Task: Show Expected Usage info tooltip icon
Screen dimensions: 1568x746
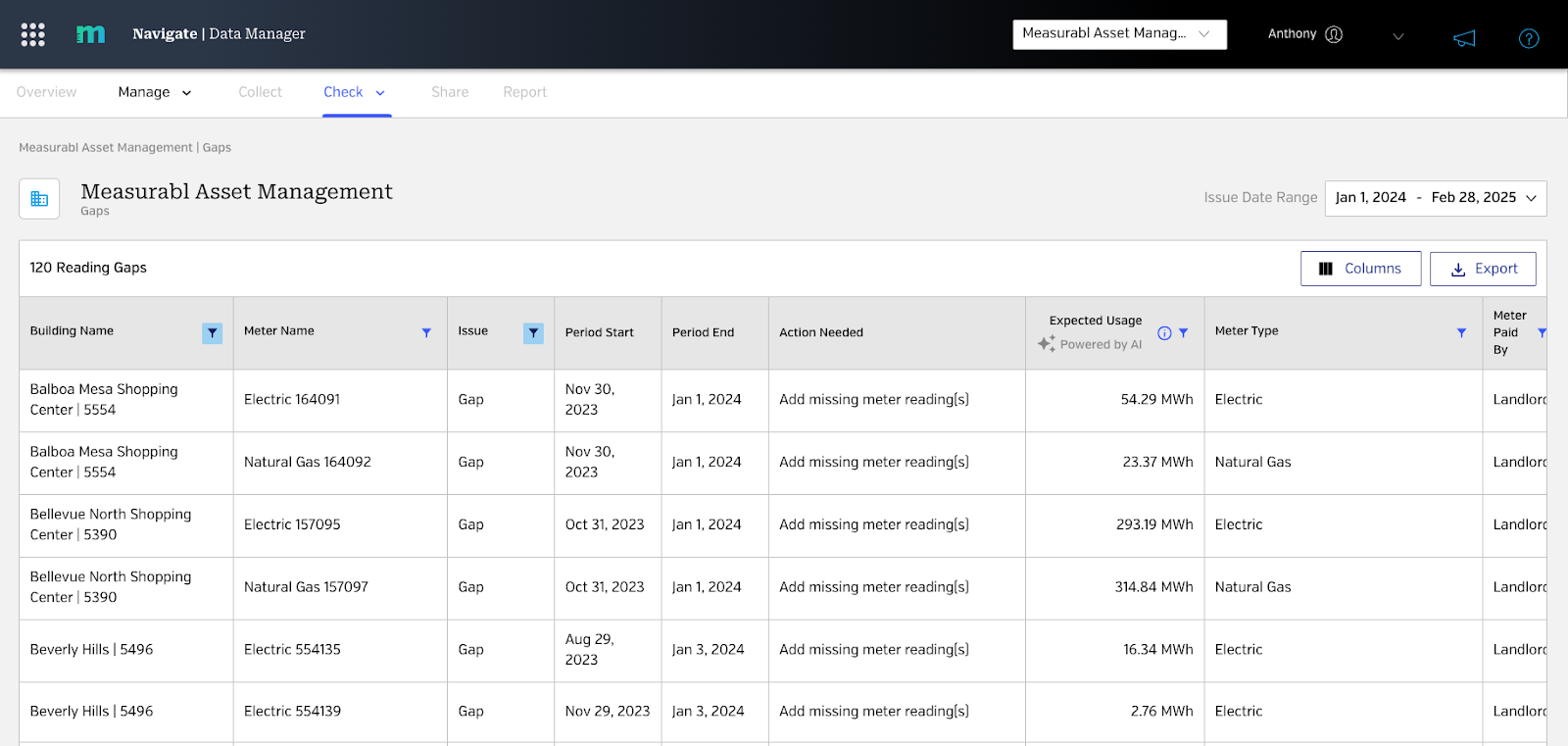Action: [x=1164, y=333]
